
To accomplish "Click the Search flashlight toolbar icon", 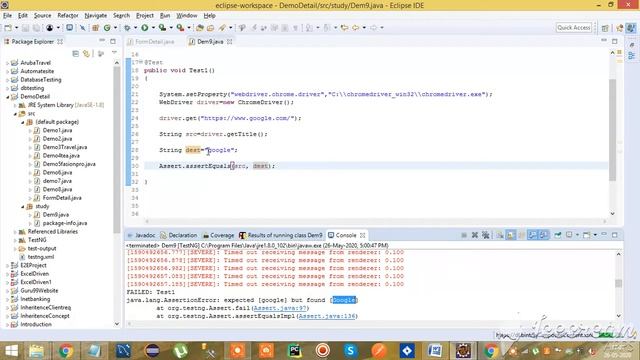I will click(x=222, y=28).
